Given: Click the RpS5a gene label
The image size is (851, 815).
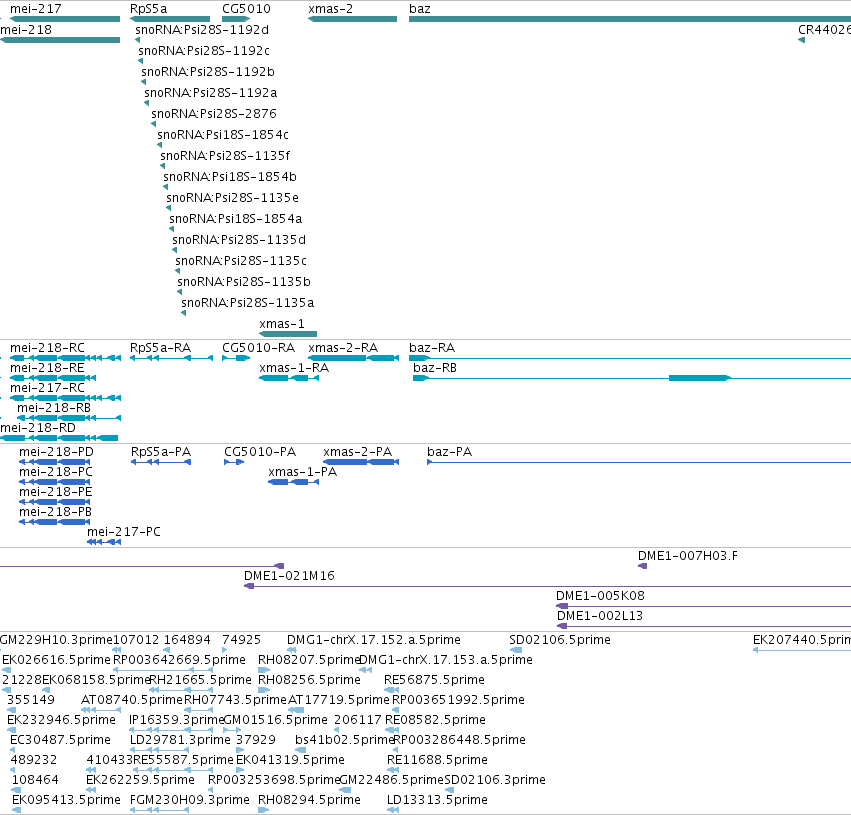Looking at the screenshot, I should pos(149,9).
